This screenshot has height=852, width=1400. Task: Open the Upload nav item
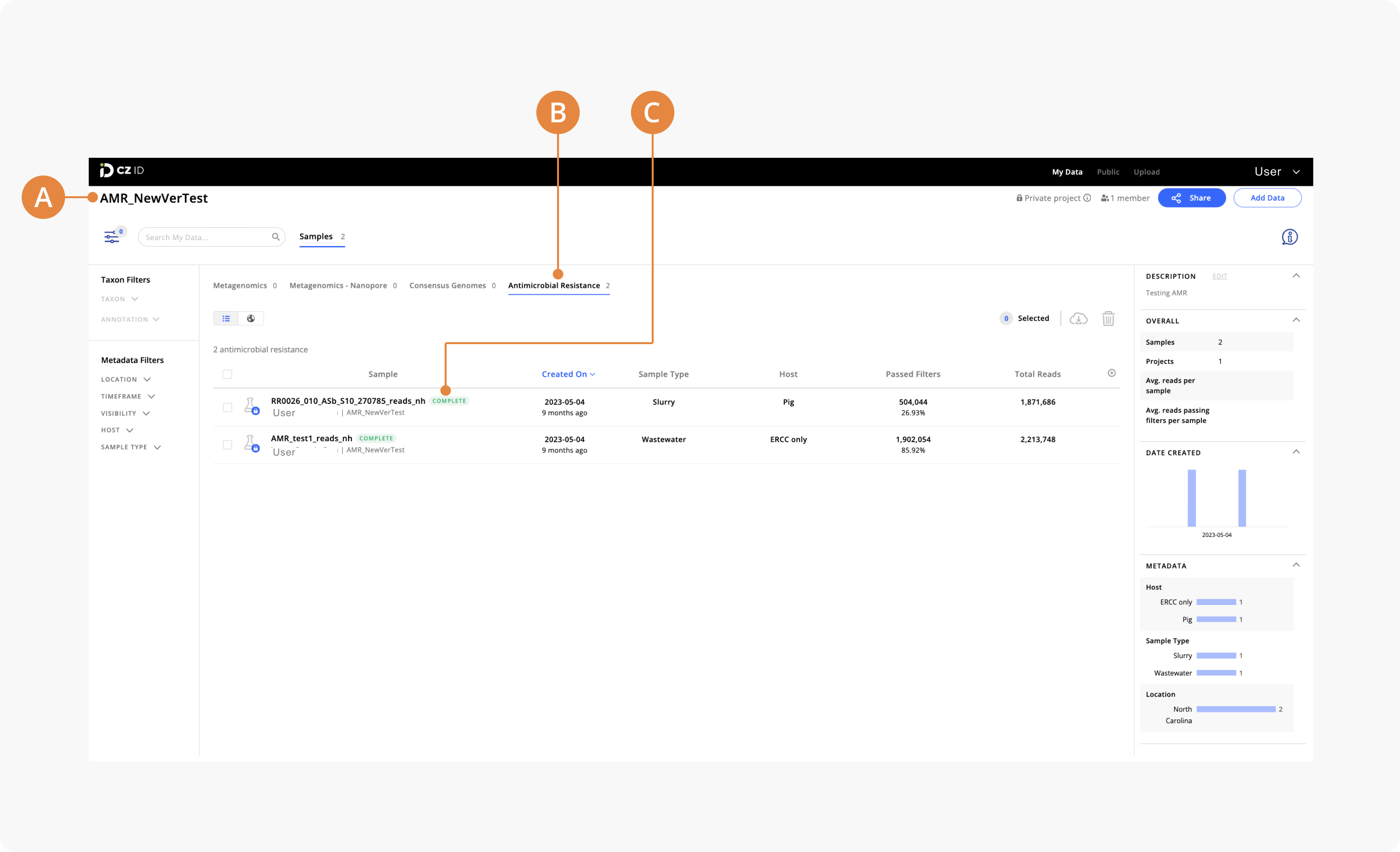click(x=1147, y=172)
